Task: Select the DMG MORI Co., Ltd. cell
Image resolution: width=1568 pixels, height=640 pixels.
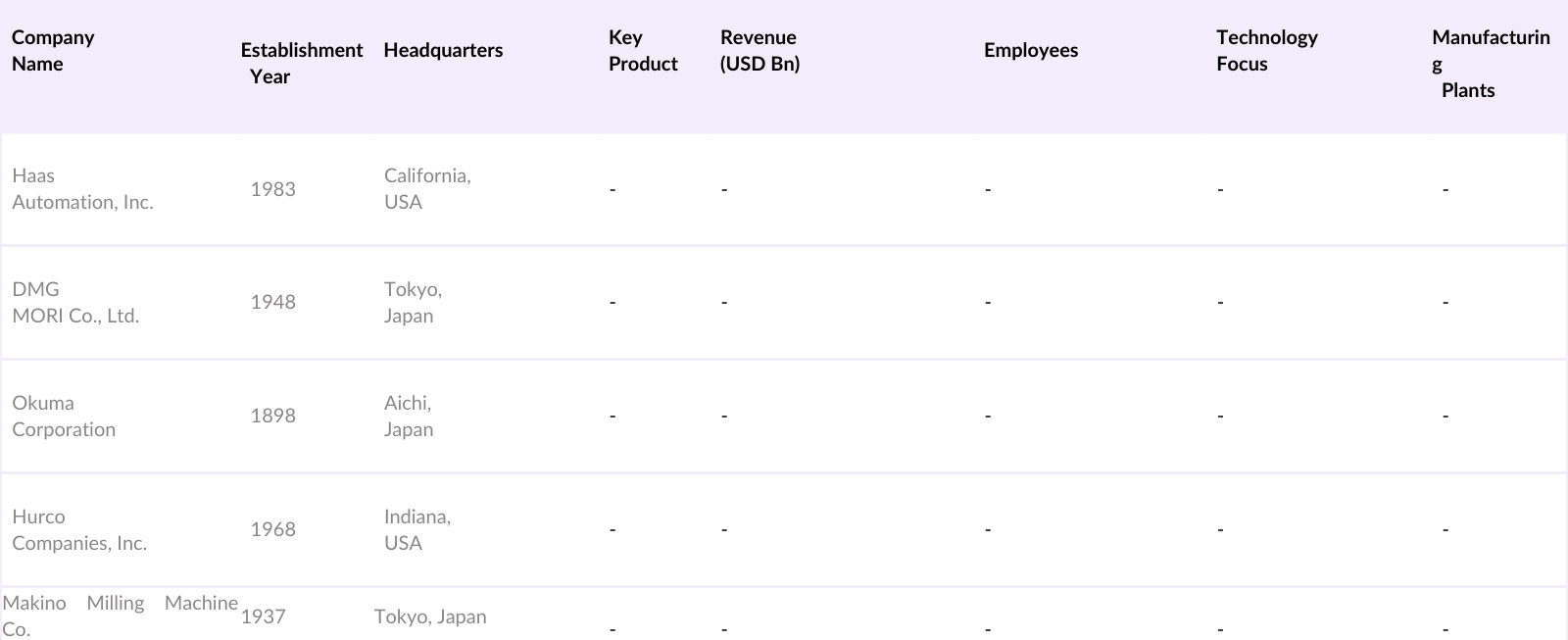Action: click(75, 303)
